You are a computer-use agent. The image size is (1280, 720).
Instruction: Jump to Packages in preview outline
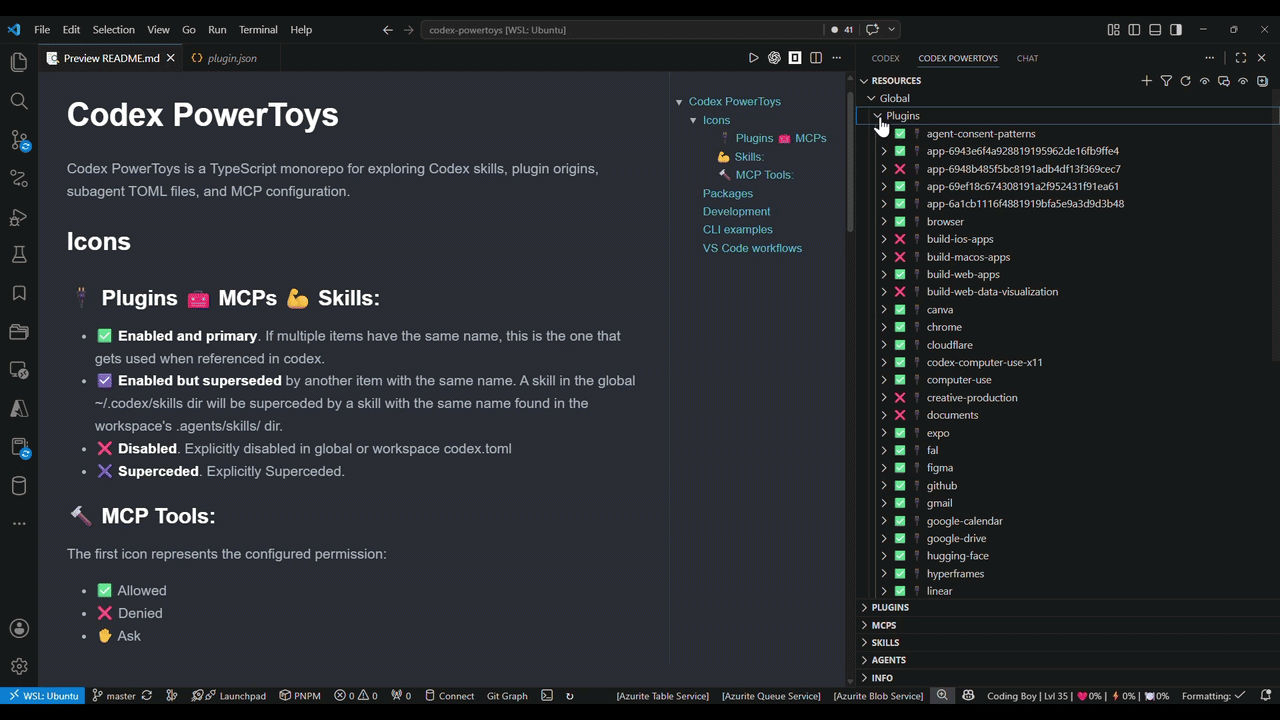click(x=728, y=193)
